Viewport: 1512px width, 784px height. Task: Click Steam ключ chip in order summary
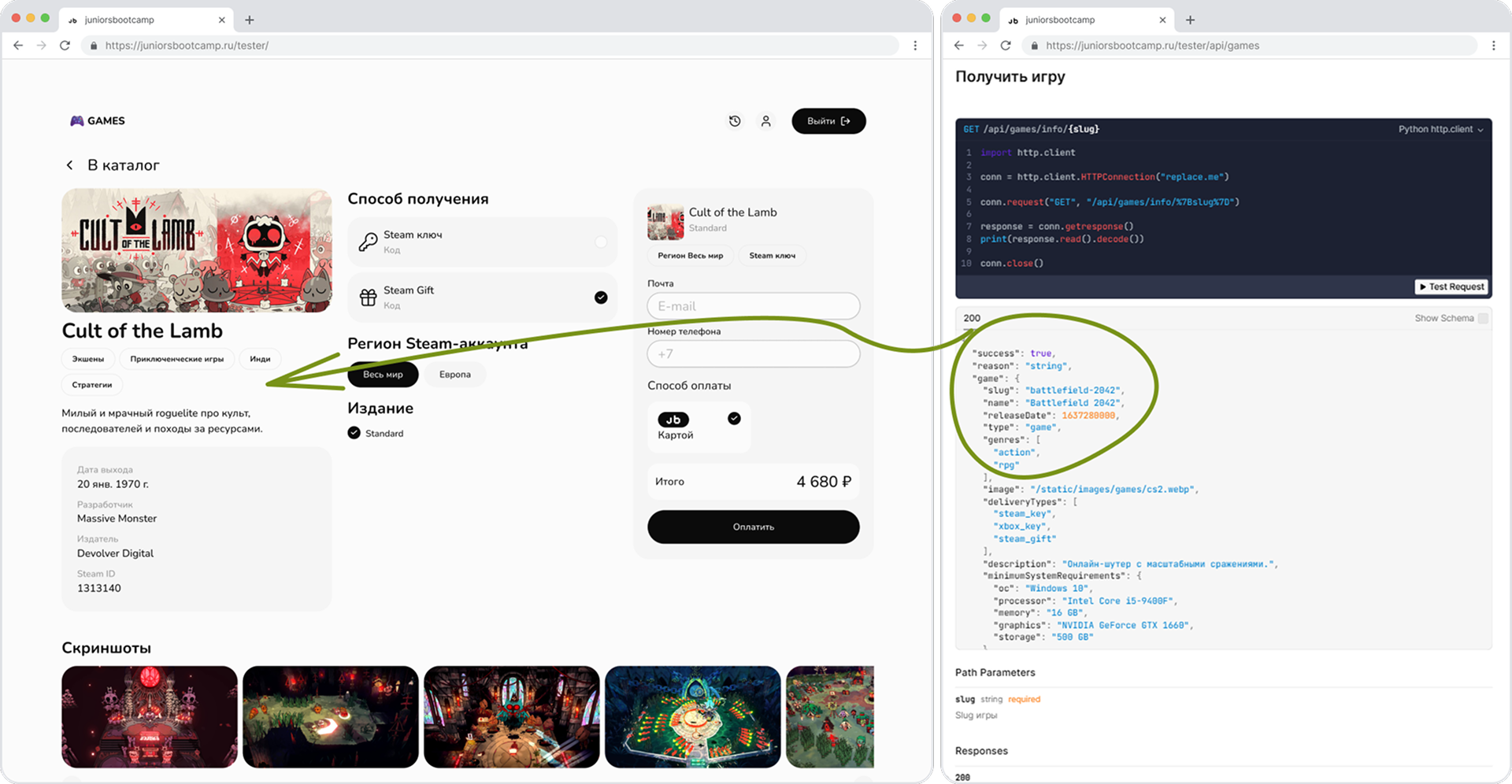pyautogui.click(x=773, y=256)
